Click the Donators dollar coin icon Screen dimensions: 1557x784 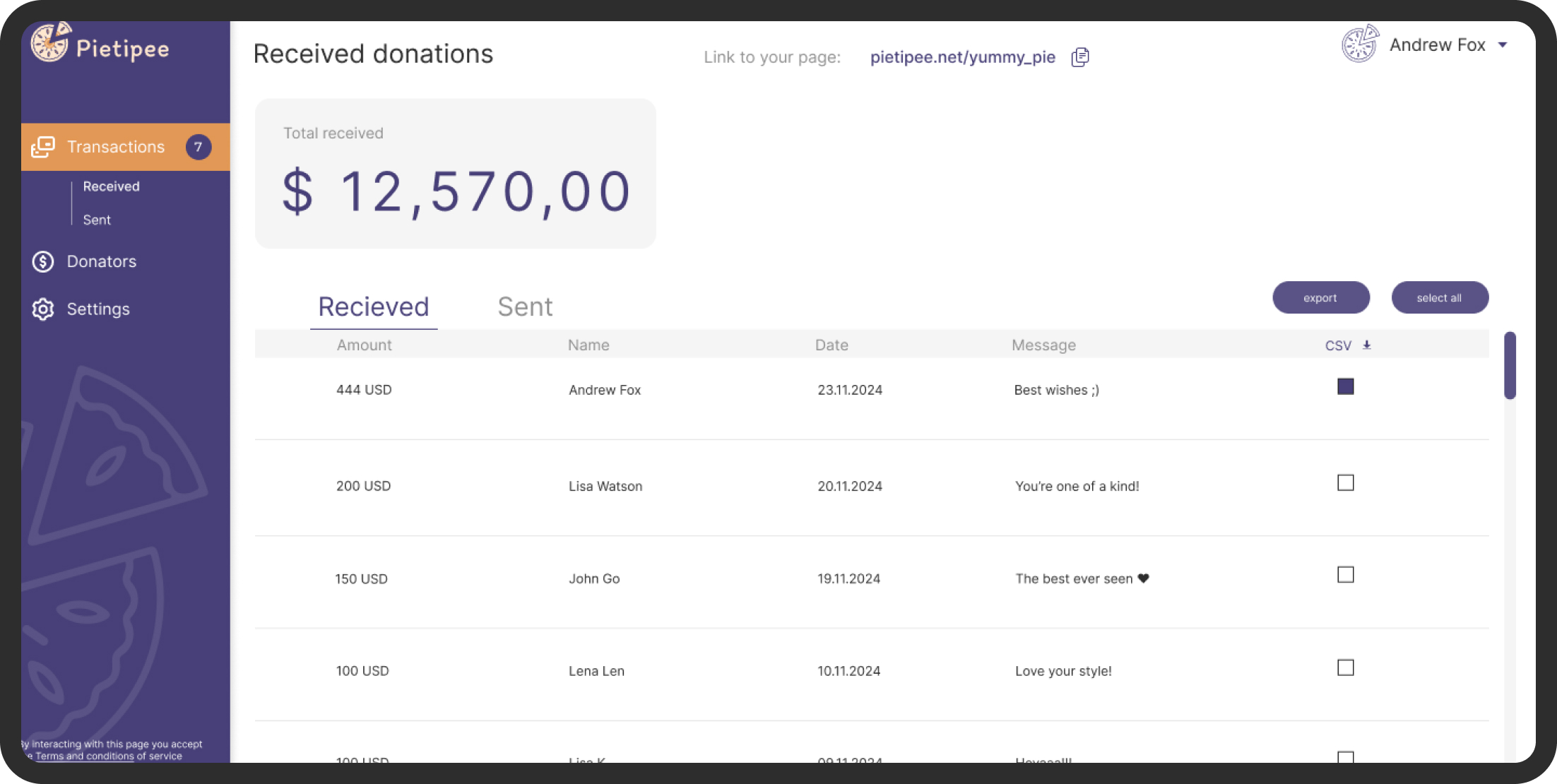click(x=43, y=262)
